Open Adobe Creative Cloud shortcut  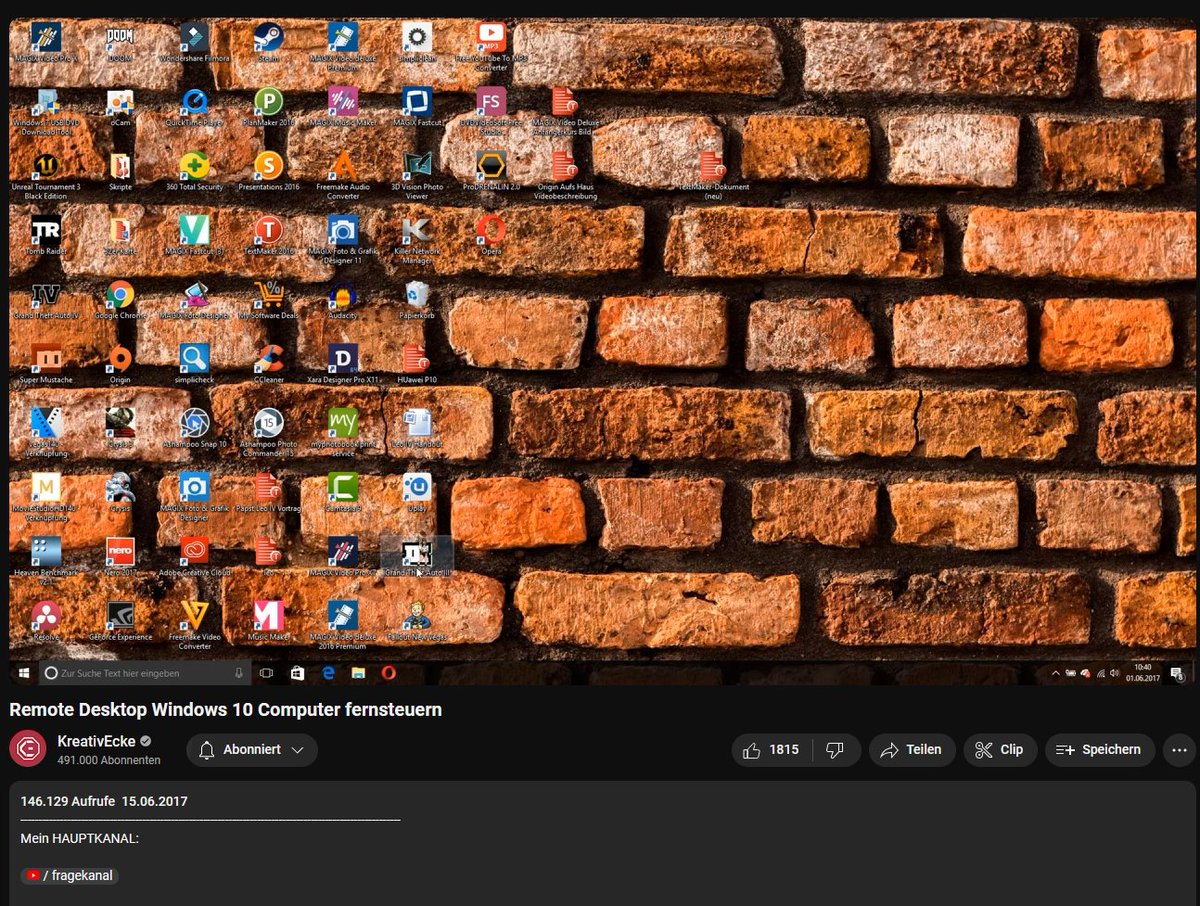(194, 556)
